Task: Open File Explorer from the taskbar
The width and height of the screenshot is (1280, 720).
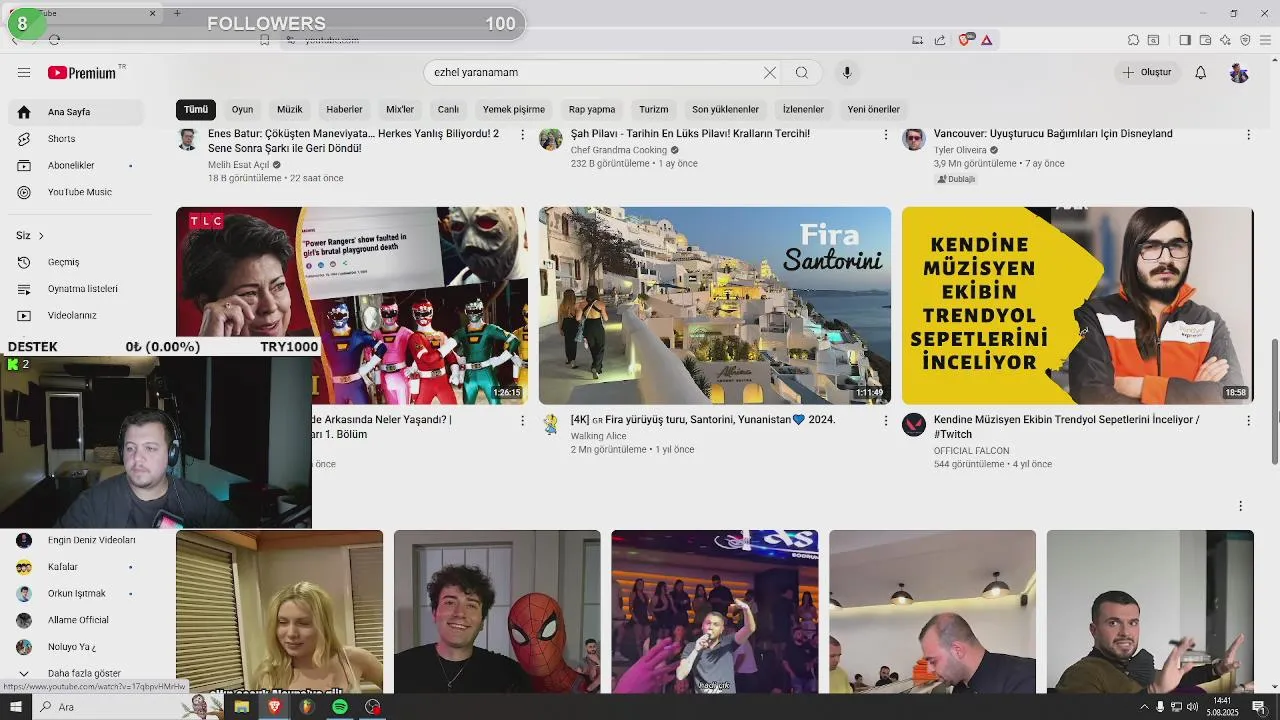Action: 242,707
